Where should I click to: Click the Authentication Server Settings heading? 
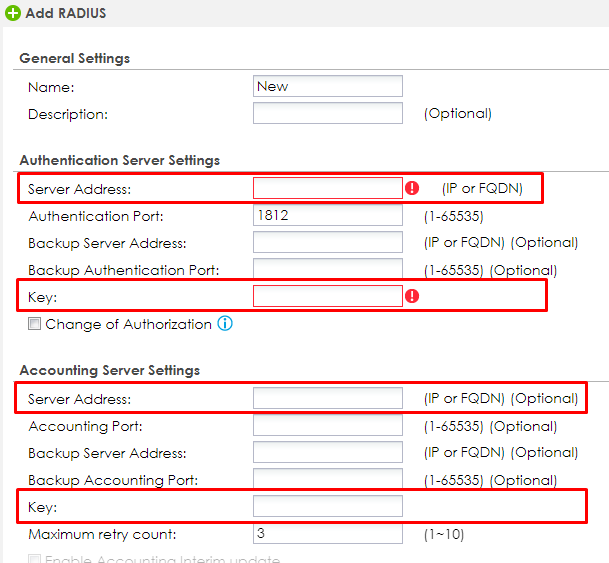120,160
